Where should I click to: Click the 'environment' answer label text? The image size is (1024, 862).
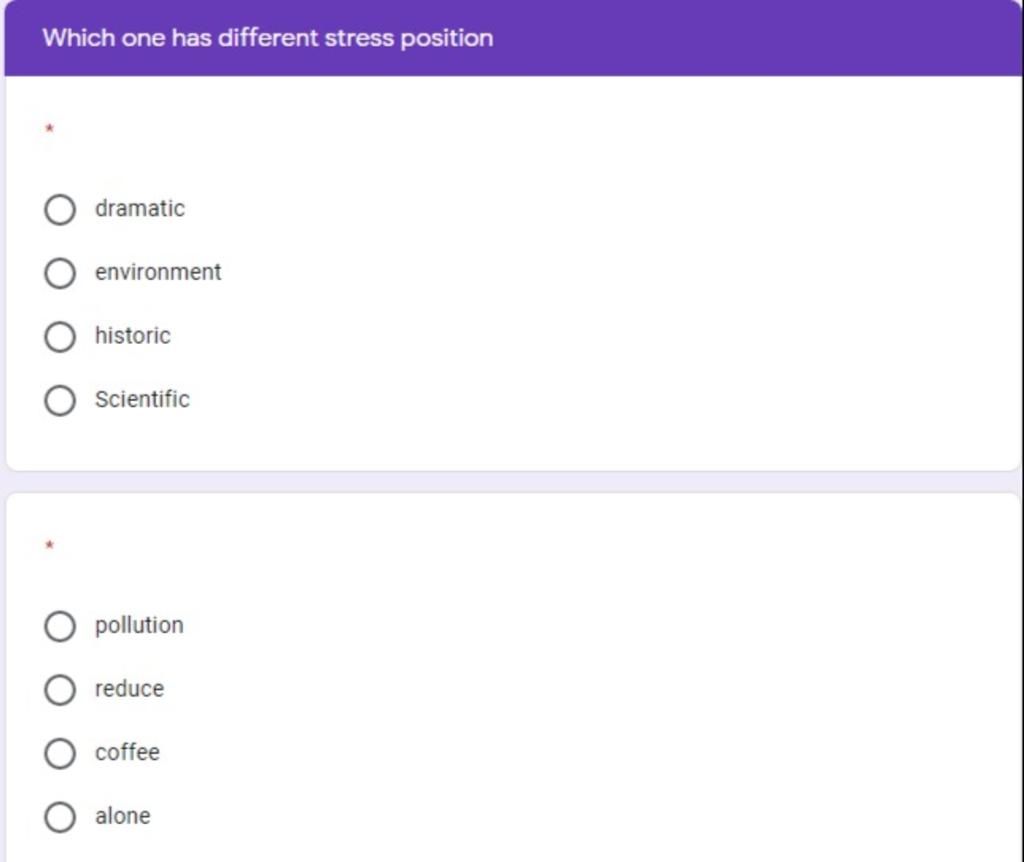(158, 272)
